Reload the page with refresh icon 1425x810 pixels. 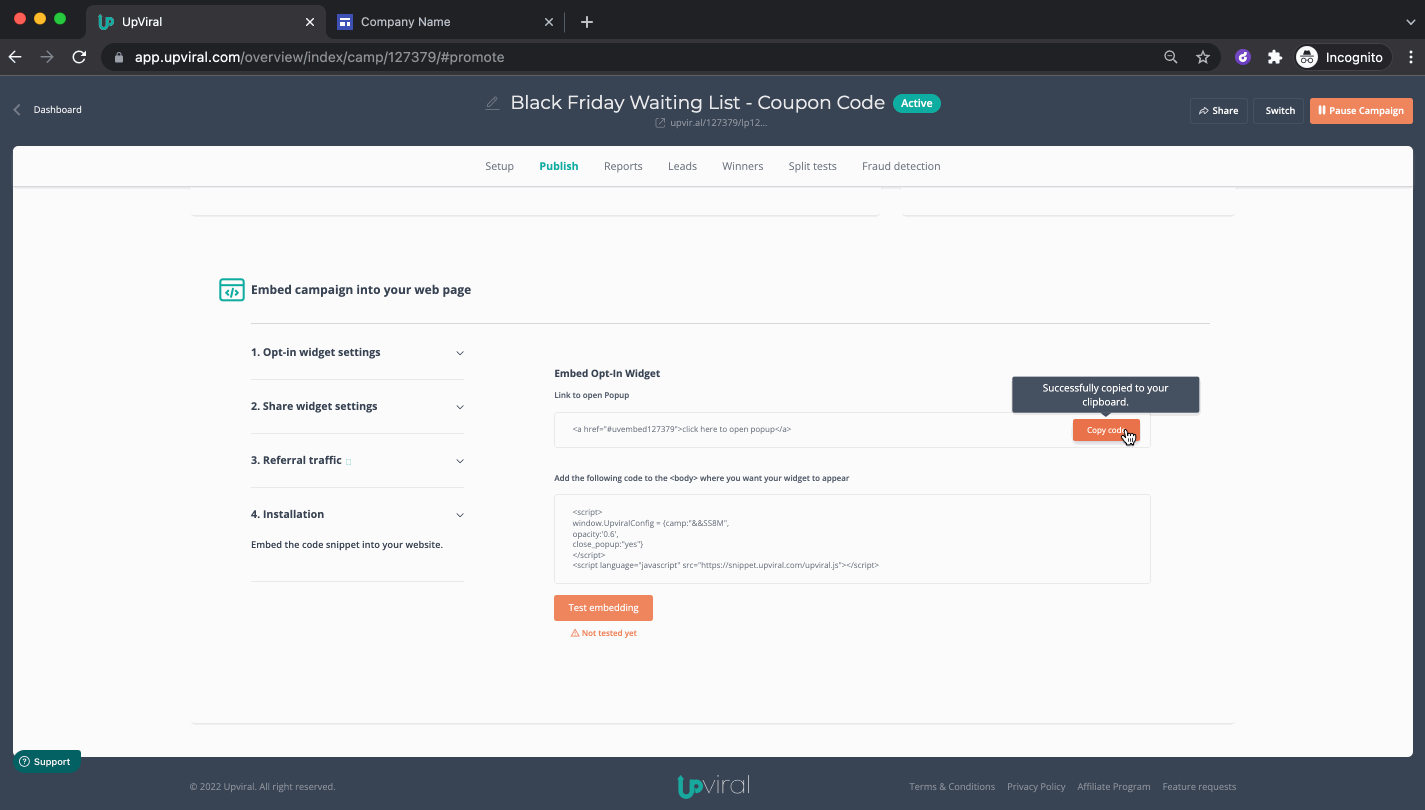coord(80,57)
